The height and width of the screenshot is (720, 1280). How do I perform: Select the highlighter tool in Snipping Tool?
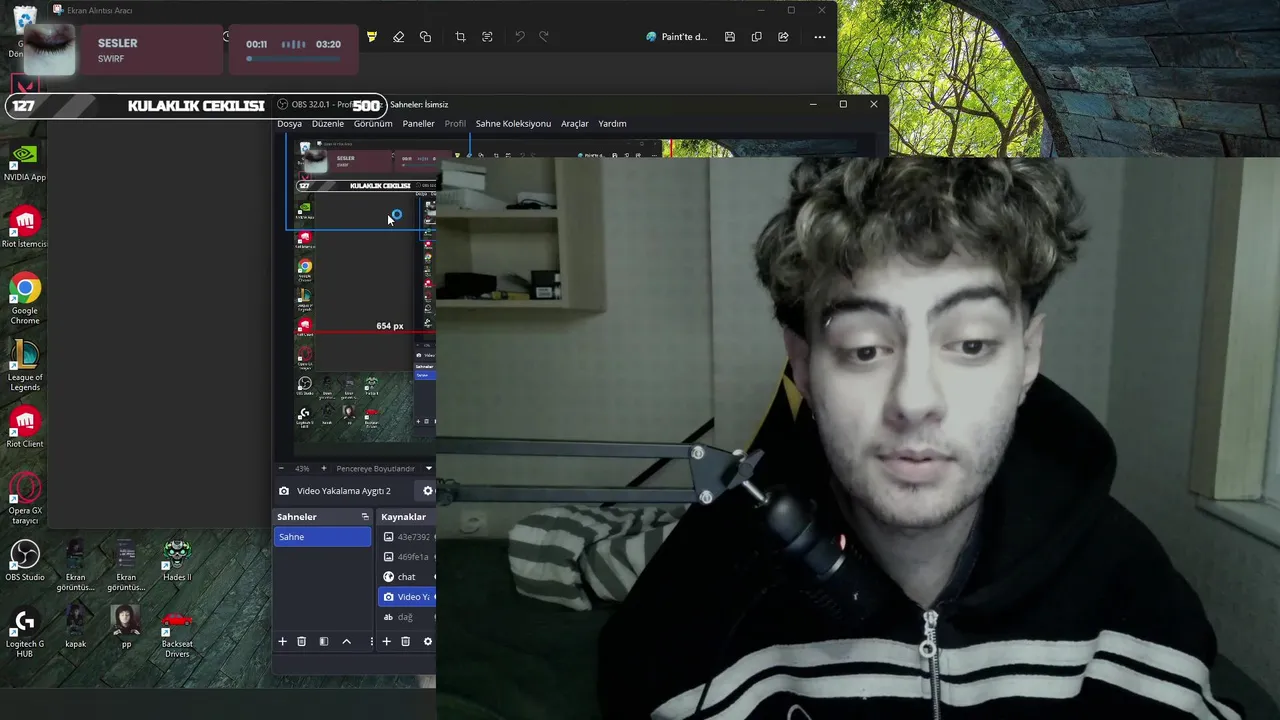coord(372,37)
